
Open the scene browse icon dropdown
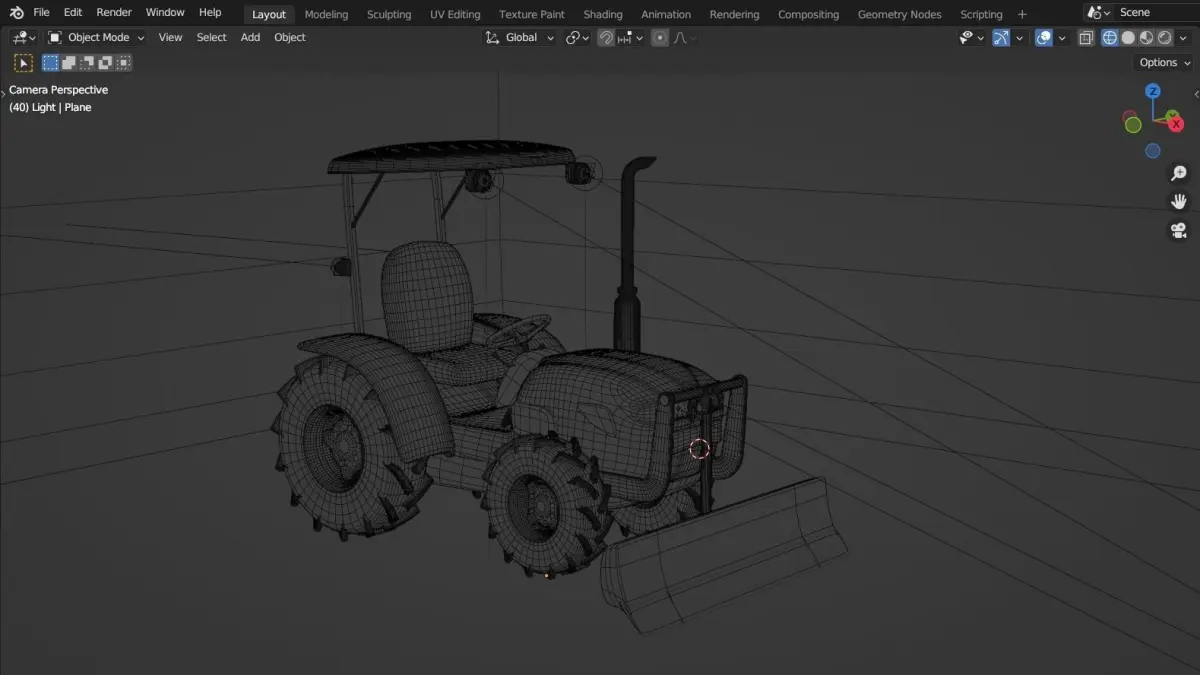point(1099,12)
